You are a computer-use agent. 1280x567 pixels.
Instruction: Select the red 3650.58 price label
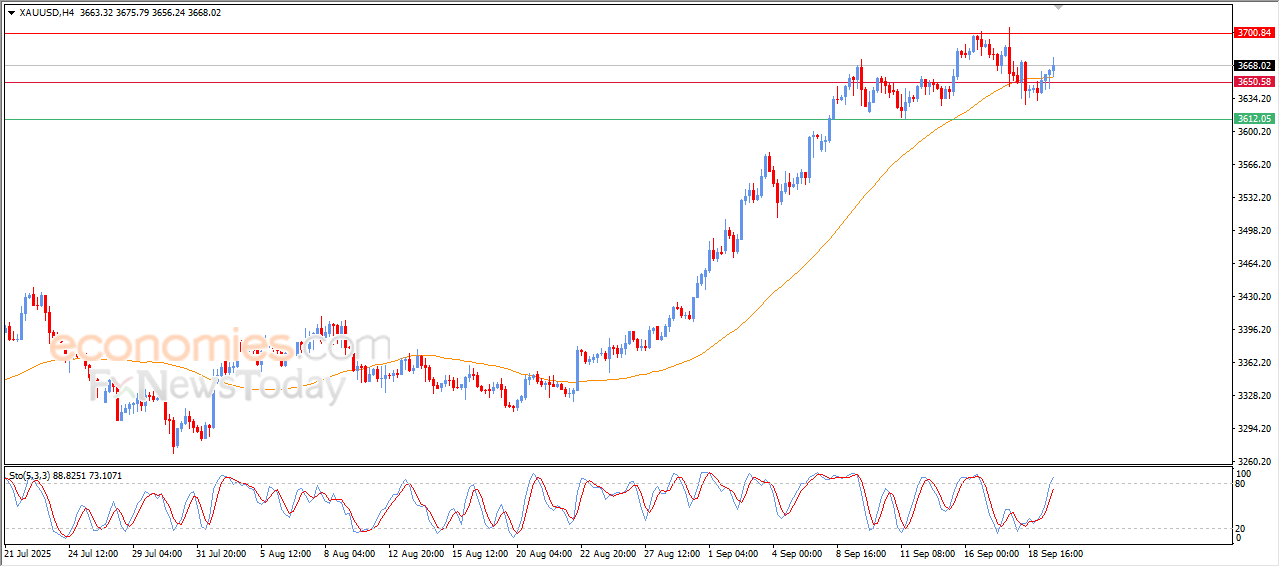pyautogui.click(x=1253, y=82)
